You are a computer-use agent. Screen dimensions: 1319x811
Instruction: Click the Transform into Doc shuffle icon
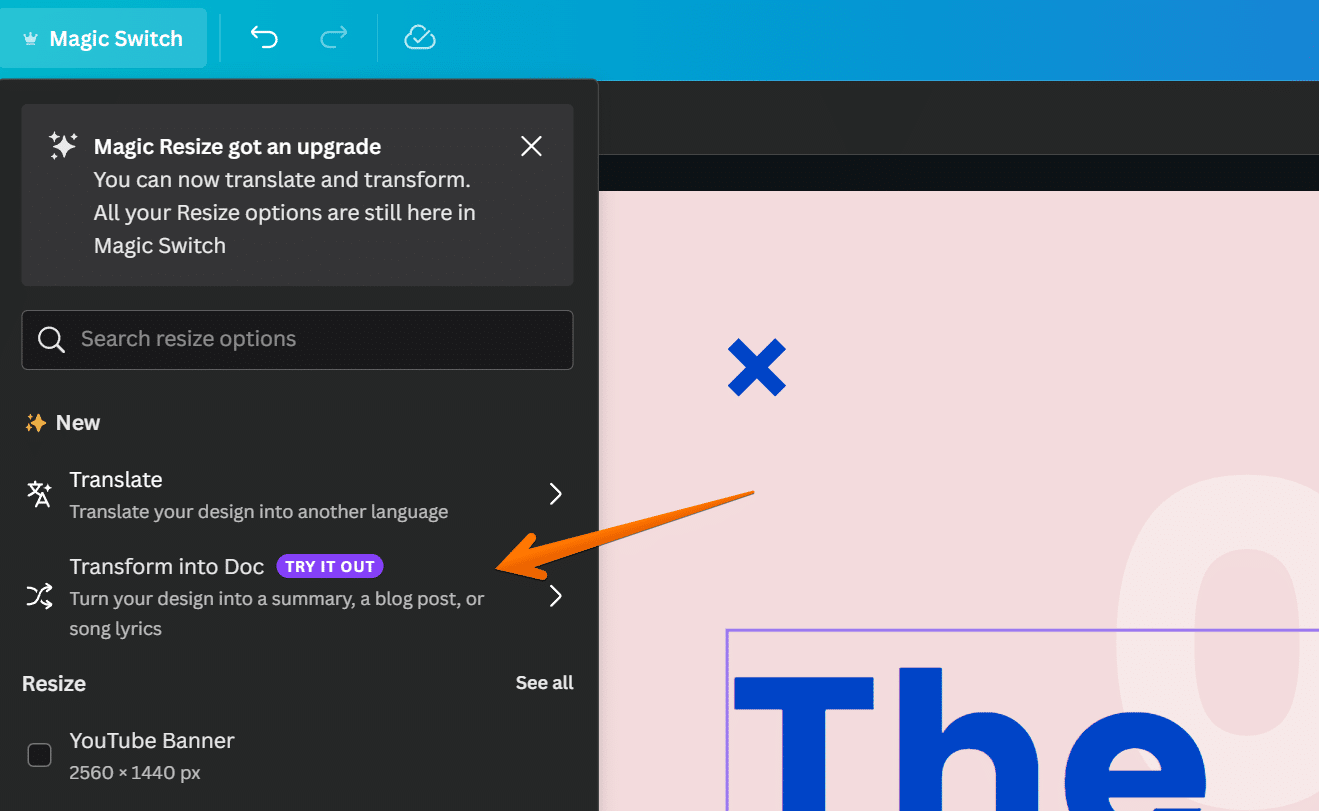point(38,596)
